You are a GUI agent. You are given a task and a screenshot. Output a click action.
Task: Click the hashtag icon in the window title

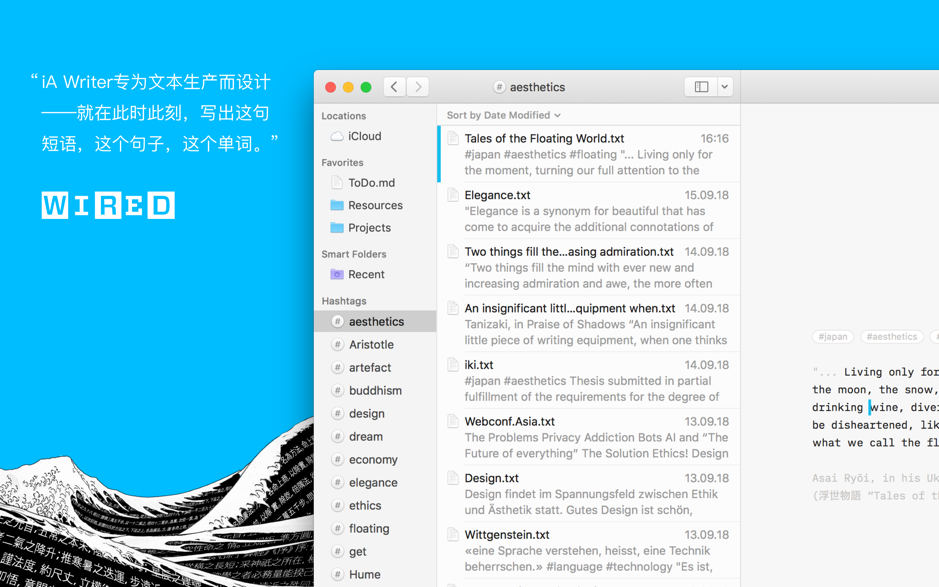tap(499, 87)
